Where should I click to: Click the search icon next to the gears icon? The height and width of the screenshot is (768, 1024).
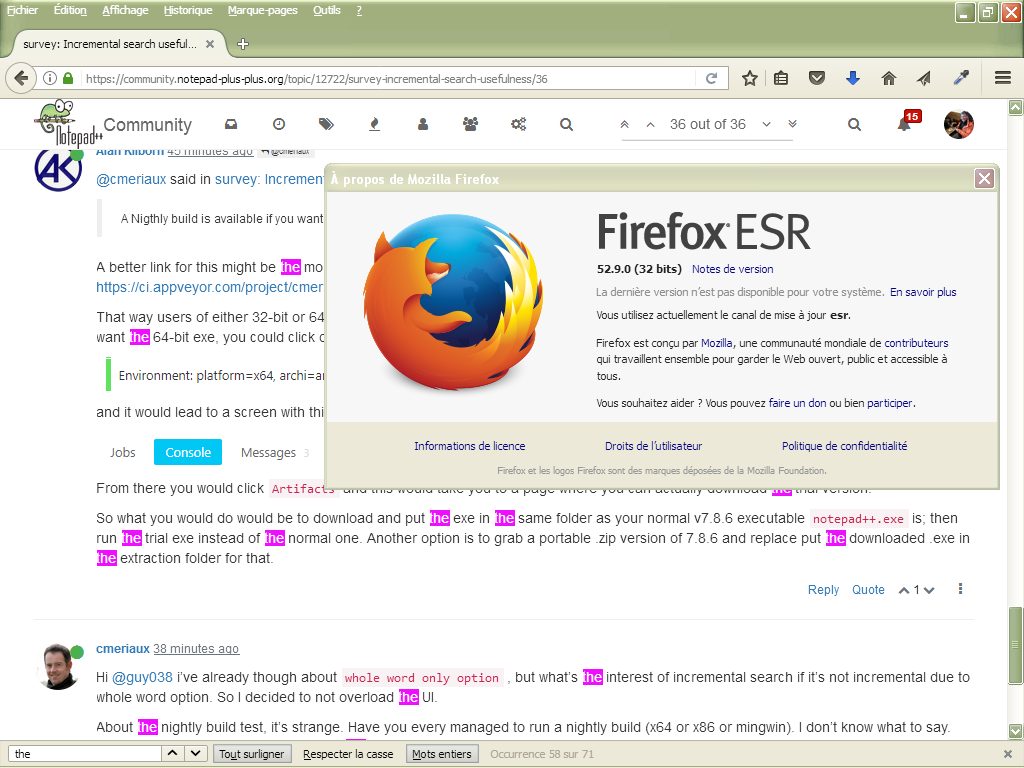click(566, 124)
